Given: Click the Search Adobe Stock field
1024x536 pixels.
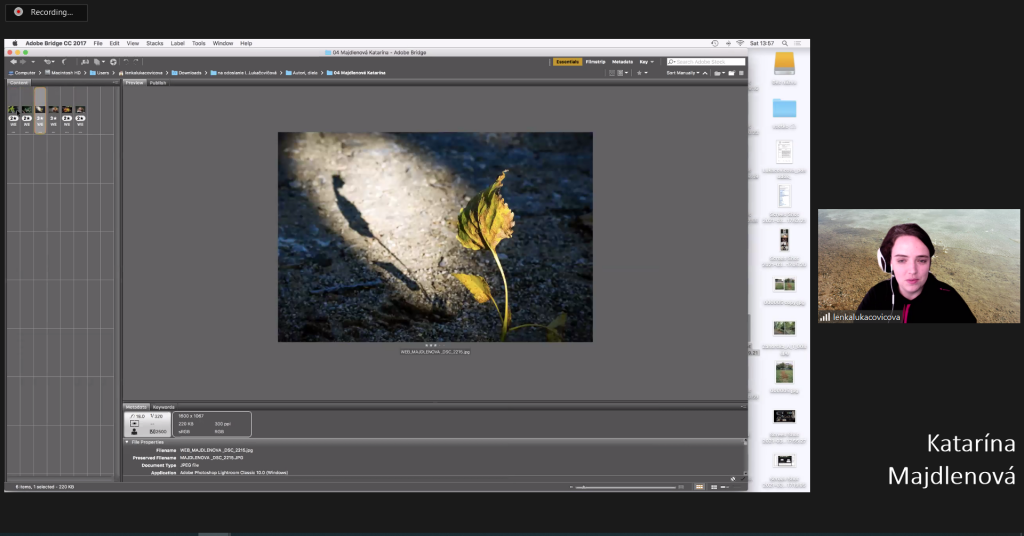Looking at the screenshot, I should tap(706, 62).
